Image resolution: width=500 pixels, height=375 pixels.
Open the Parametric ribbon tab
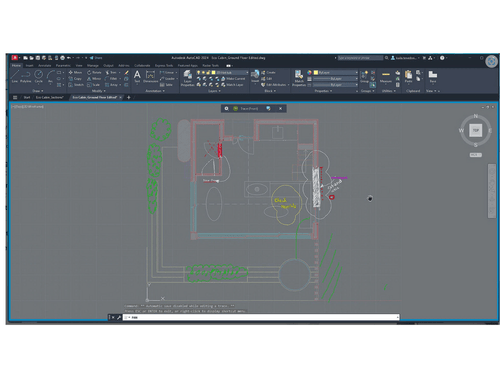tap(63, 66)
